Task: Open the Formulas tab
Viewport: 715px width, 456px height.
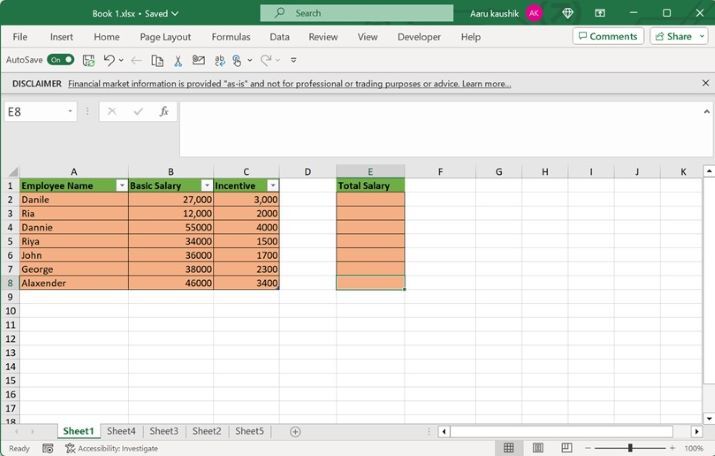Action: pyautogui.click(x=231, y=37)
